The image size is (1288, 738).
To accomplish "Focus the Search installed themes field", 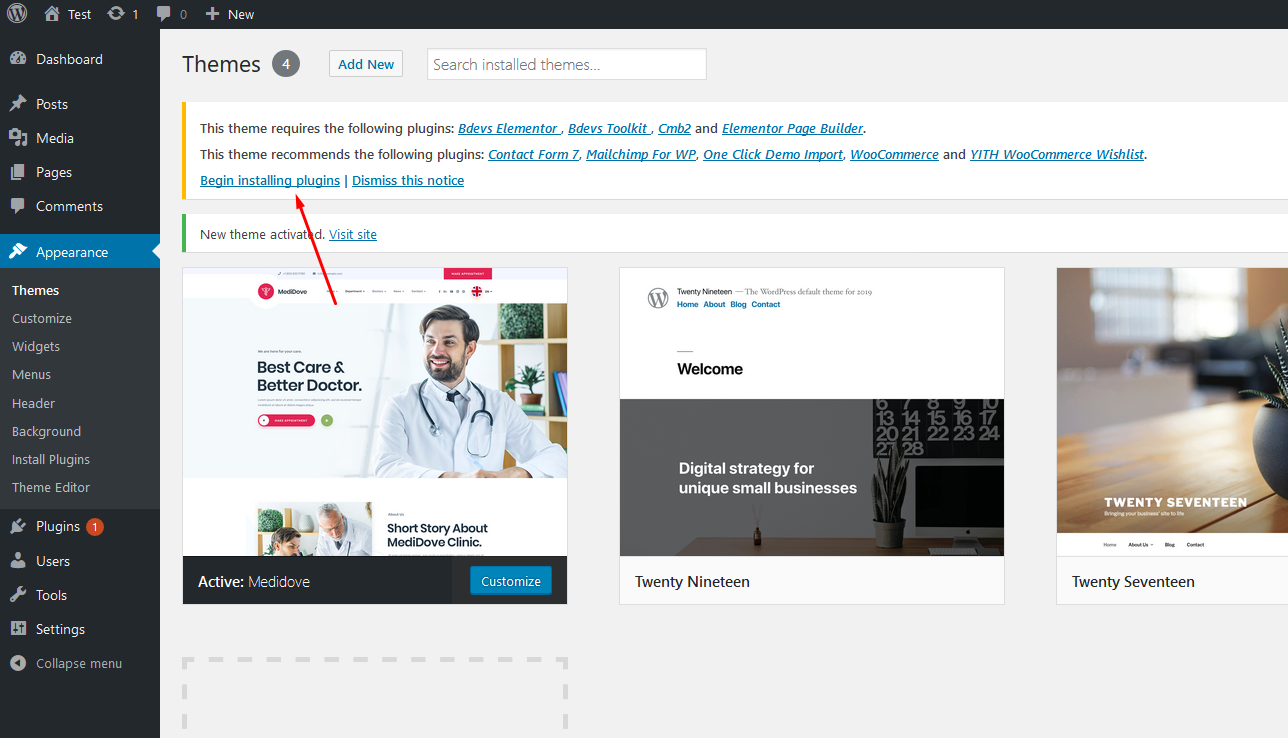I will 566,64.
